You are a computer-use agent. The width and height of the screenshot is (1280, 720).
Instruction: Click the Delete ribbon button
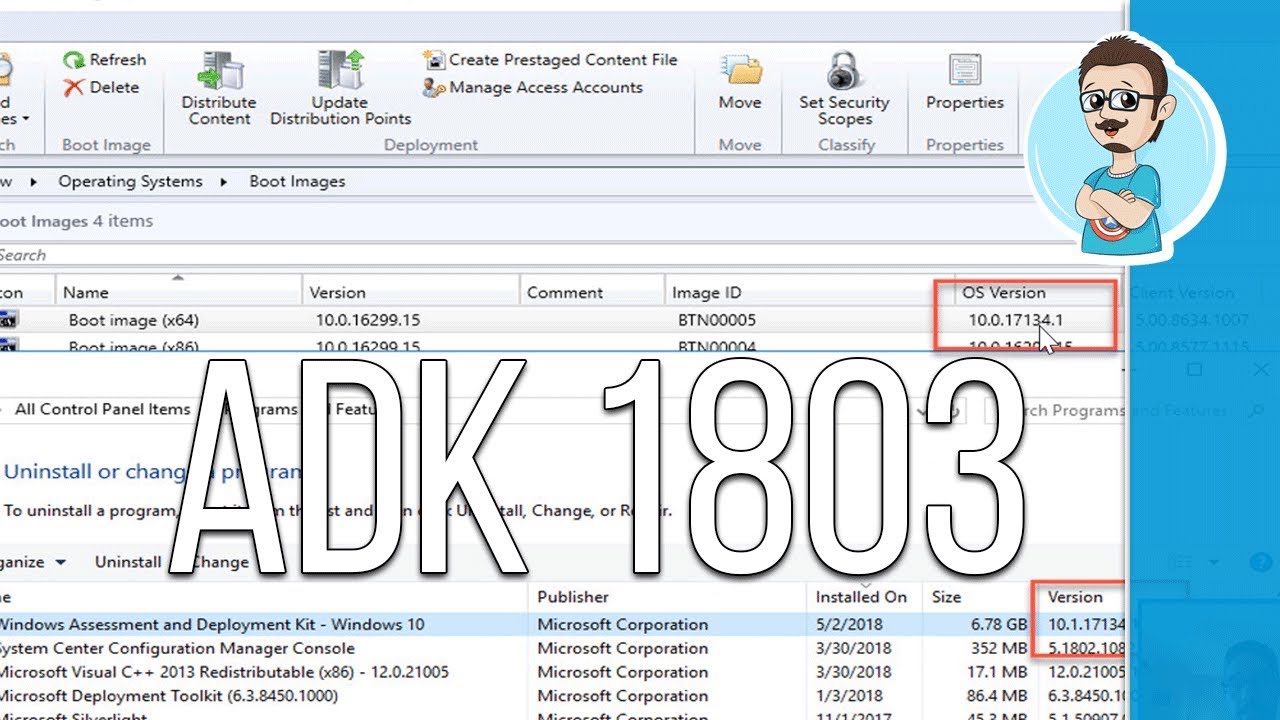[101, 88]
